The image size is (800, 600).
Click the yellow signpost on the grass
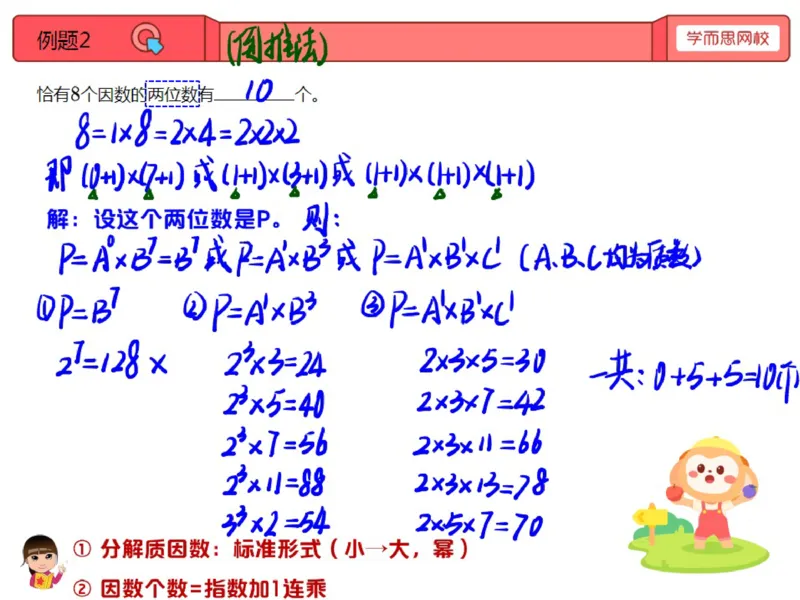(651, 522)
